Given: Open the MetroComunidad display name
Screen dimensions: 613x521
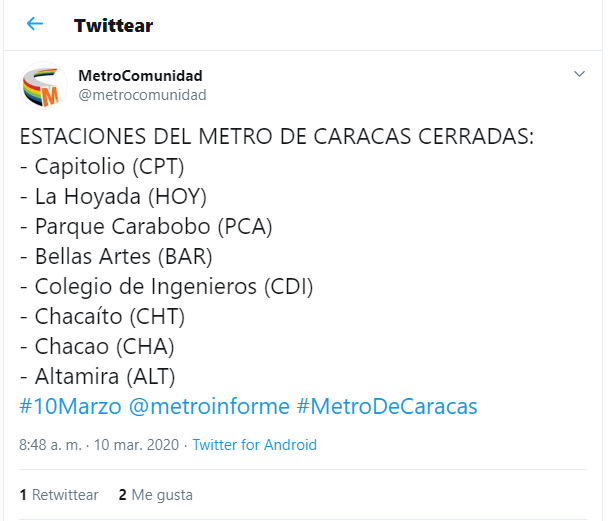Looking at the screenshot, I should (x=140, y=75).
